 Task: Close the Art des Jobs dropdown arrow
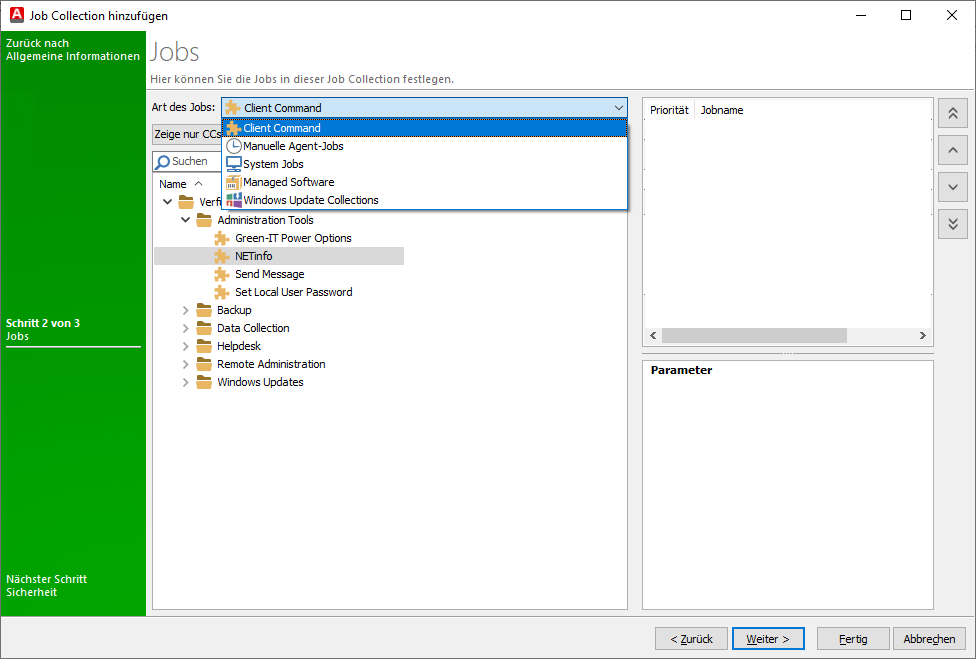coord(618,108)
